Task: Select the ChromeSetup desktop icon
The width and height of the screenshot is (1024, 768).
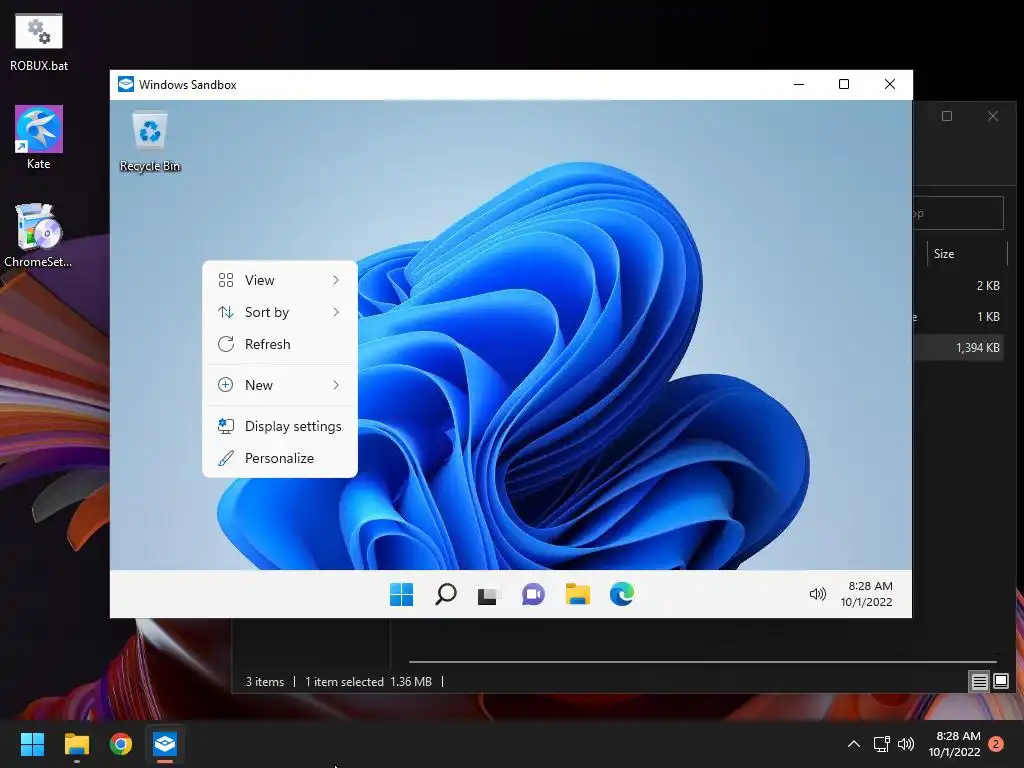Action: coord(38,236)
